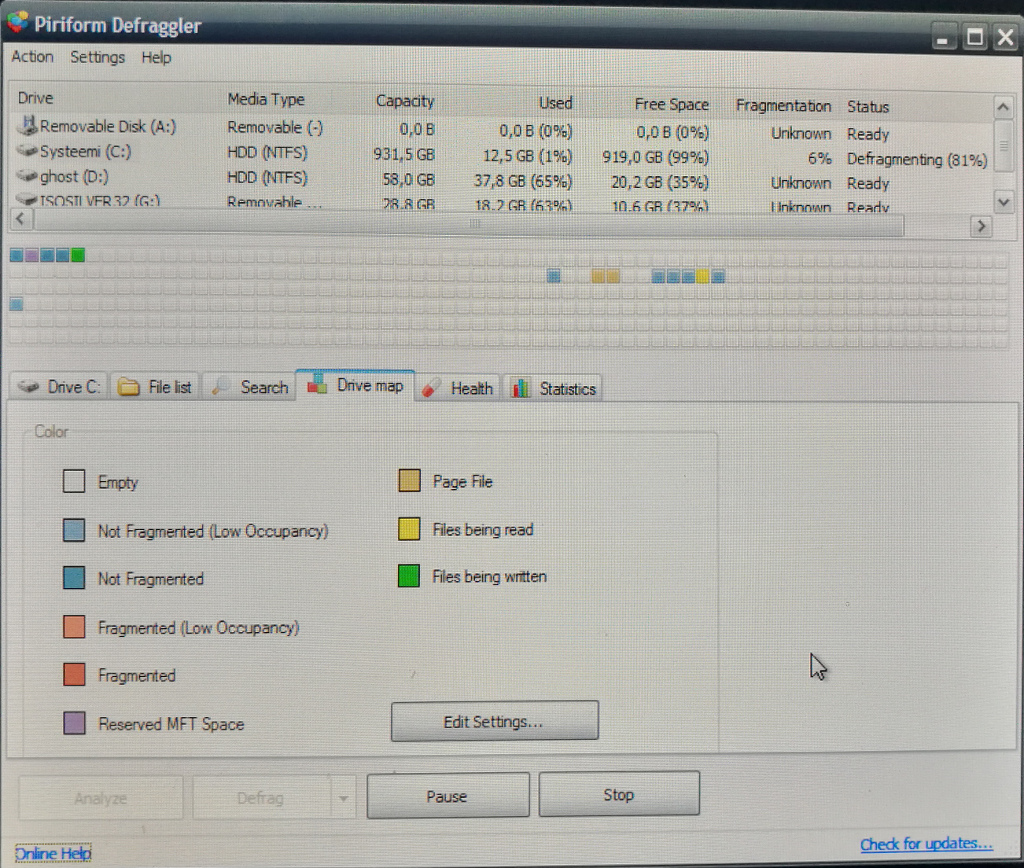
Task: Click the purple MFT block in drive map
Action: (x=31, y=255)
